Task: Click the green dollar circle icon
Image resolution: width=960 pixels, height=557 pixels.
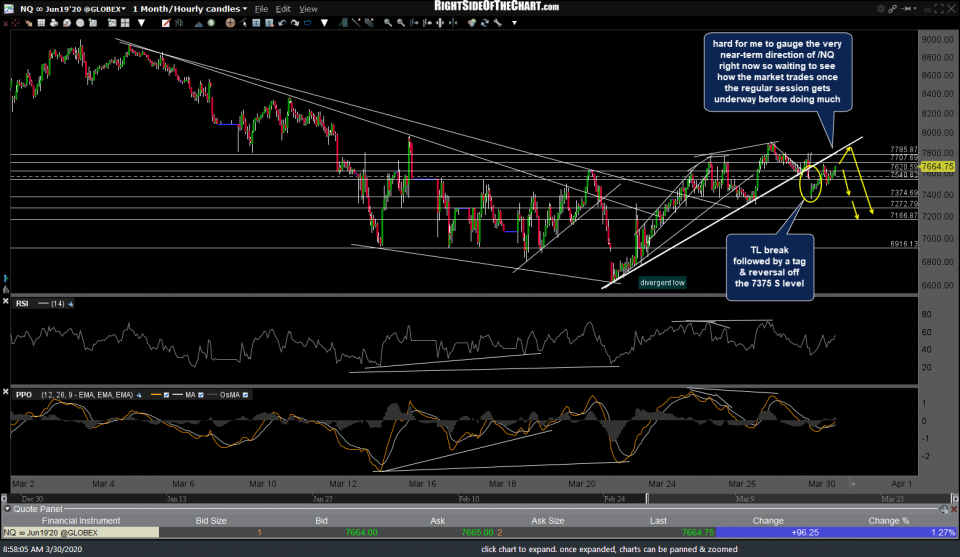Action: (211, 23)
